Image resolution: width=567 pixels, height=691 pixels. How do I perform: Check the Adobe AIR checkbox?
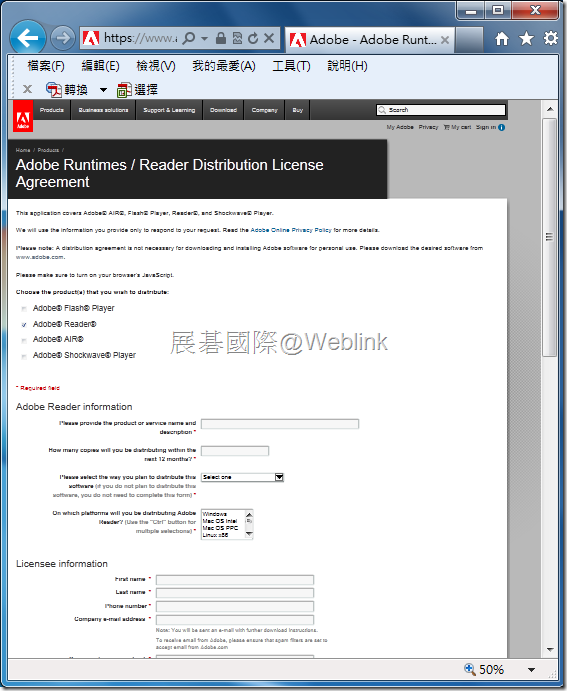(24, 340)
